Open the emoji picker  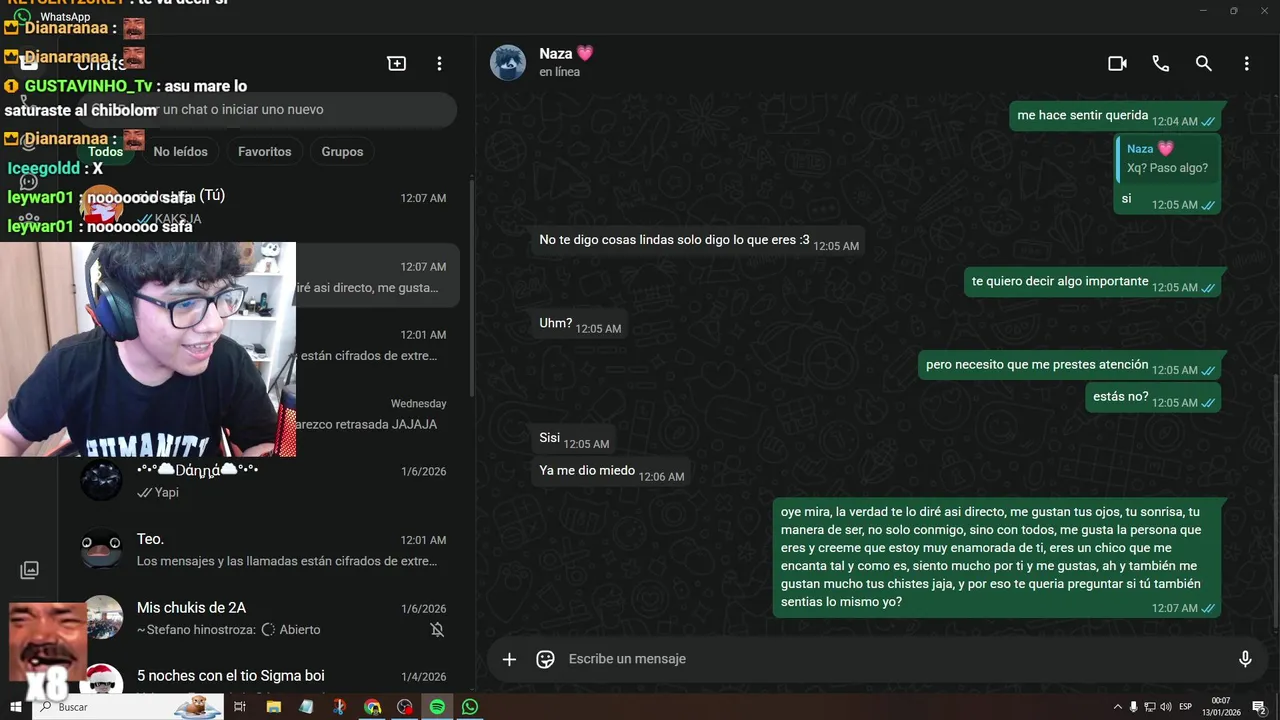(x=545, y=659)
